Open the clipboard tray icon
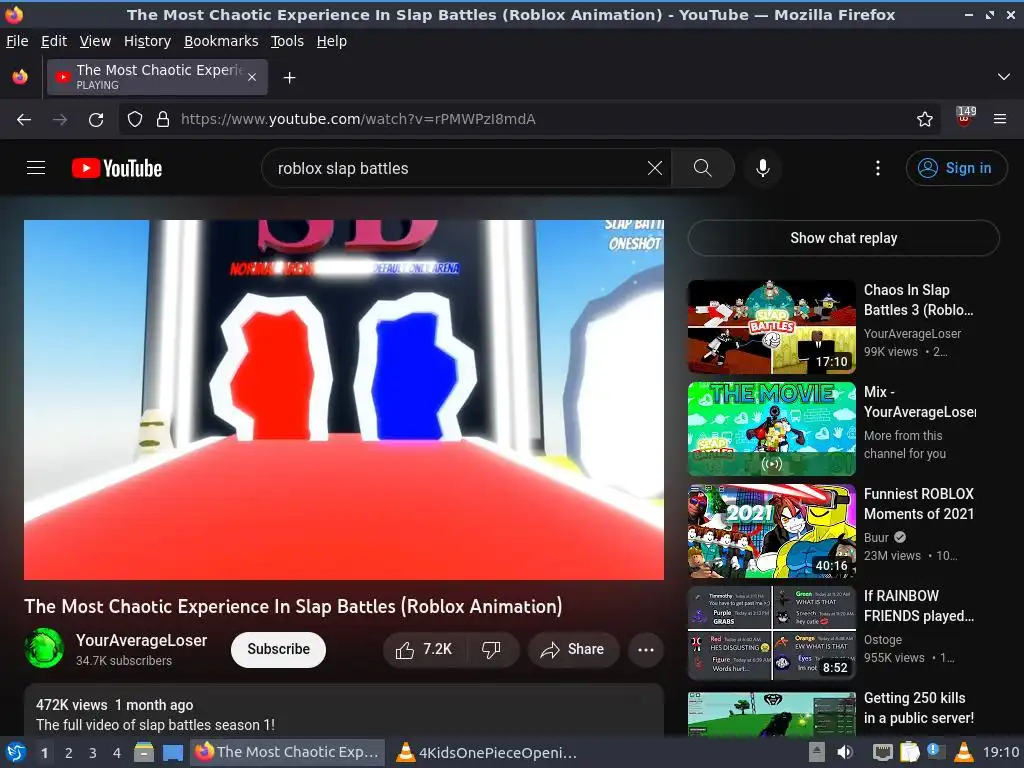The height and width of the screenshot is (768, 1024). coord(909,752)
